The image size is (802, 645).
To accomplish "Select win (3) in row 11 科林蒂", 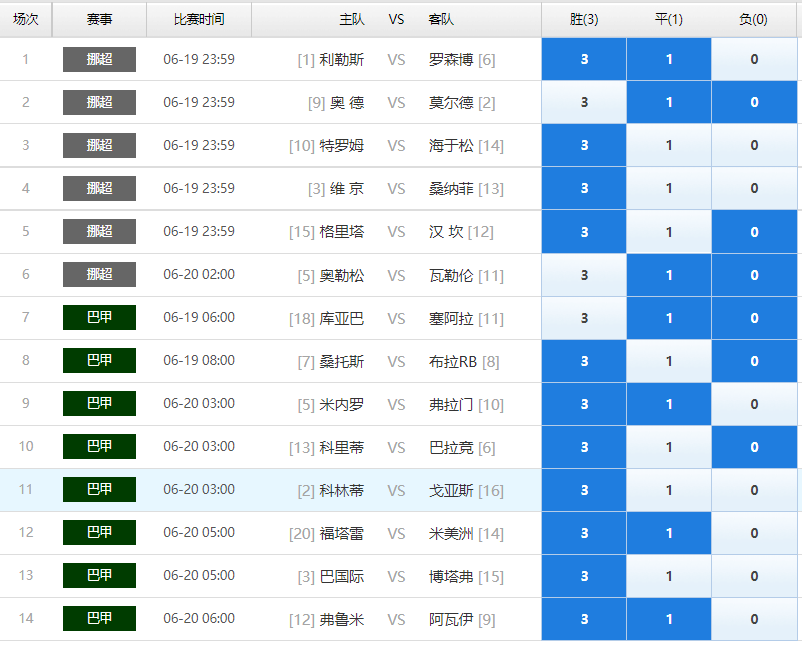I will tap(584, 490).
